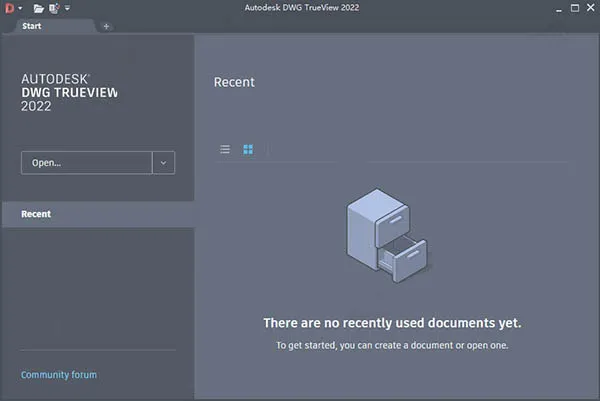The image size is (600, 401).
Task: Expand the Quick Access Toolbar customize arrow
Action: [68, 8]
